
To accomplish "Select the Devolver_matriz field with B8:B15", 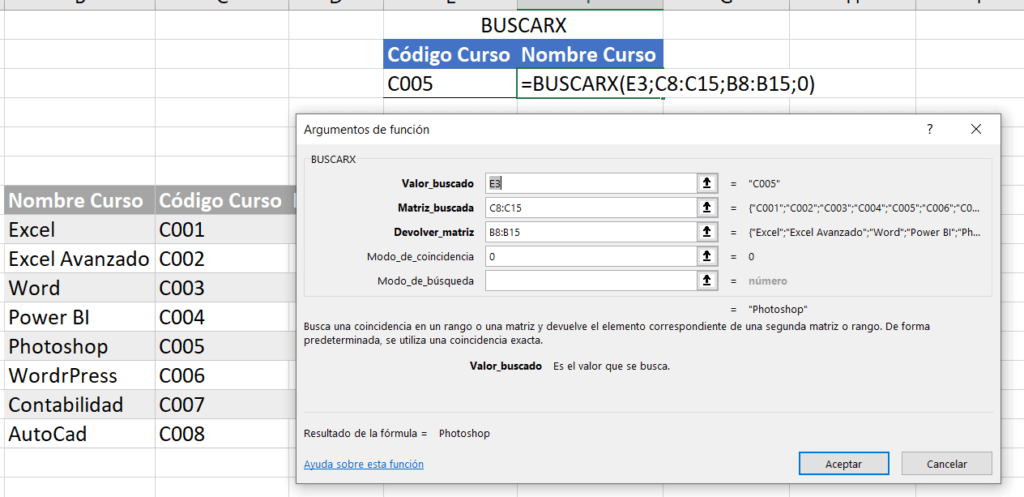I will [590, 232].
